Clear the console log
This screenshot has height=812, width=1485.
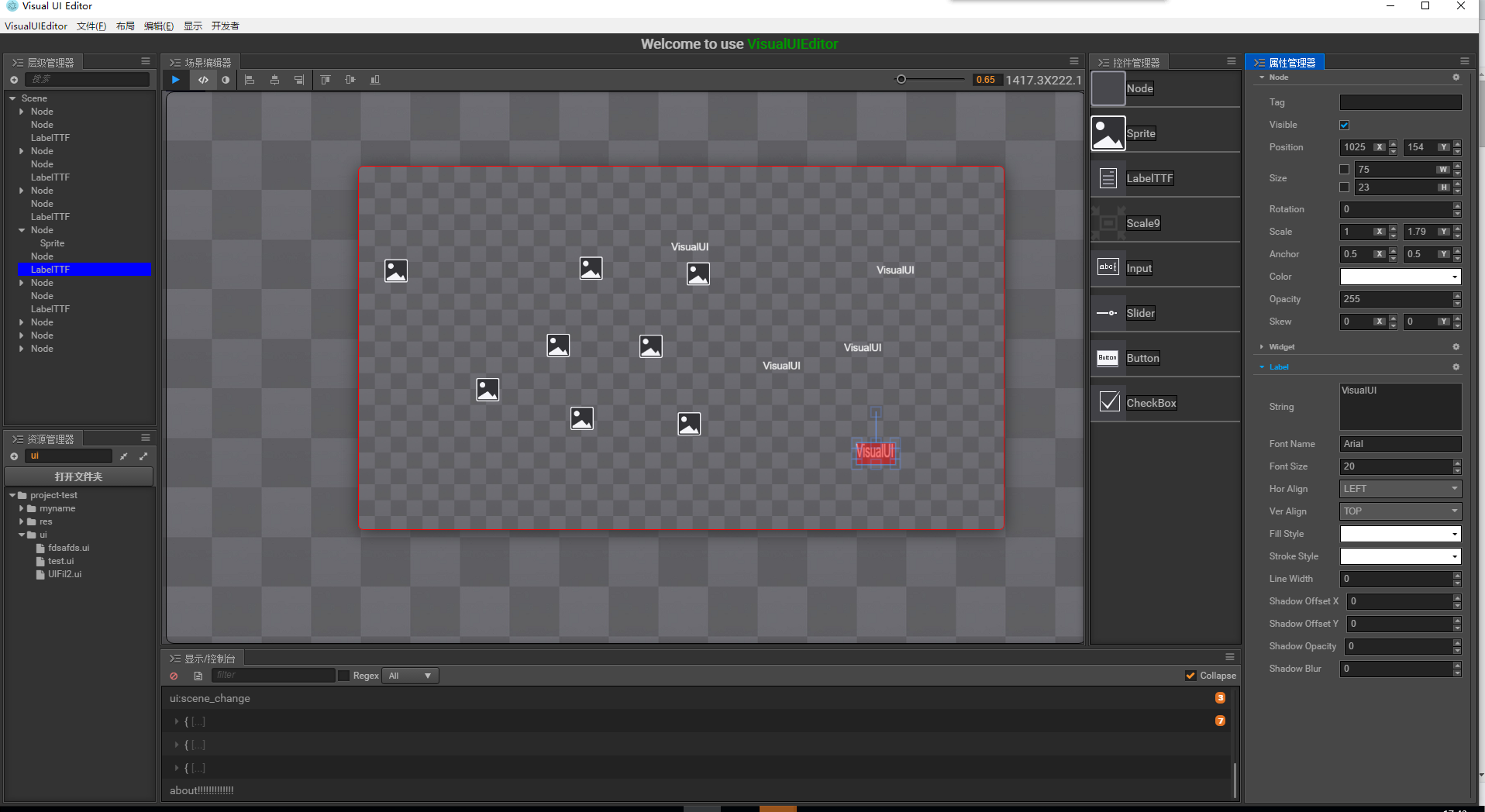[174, 676]
